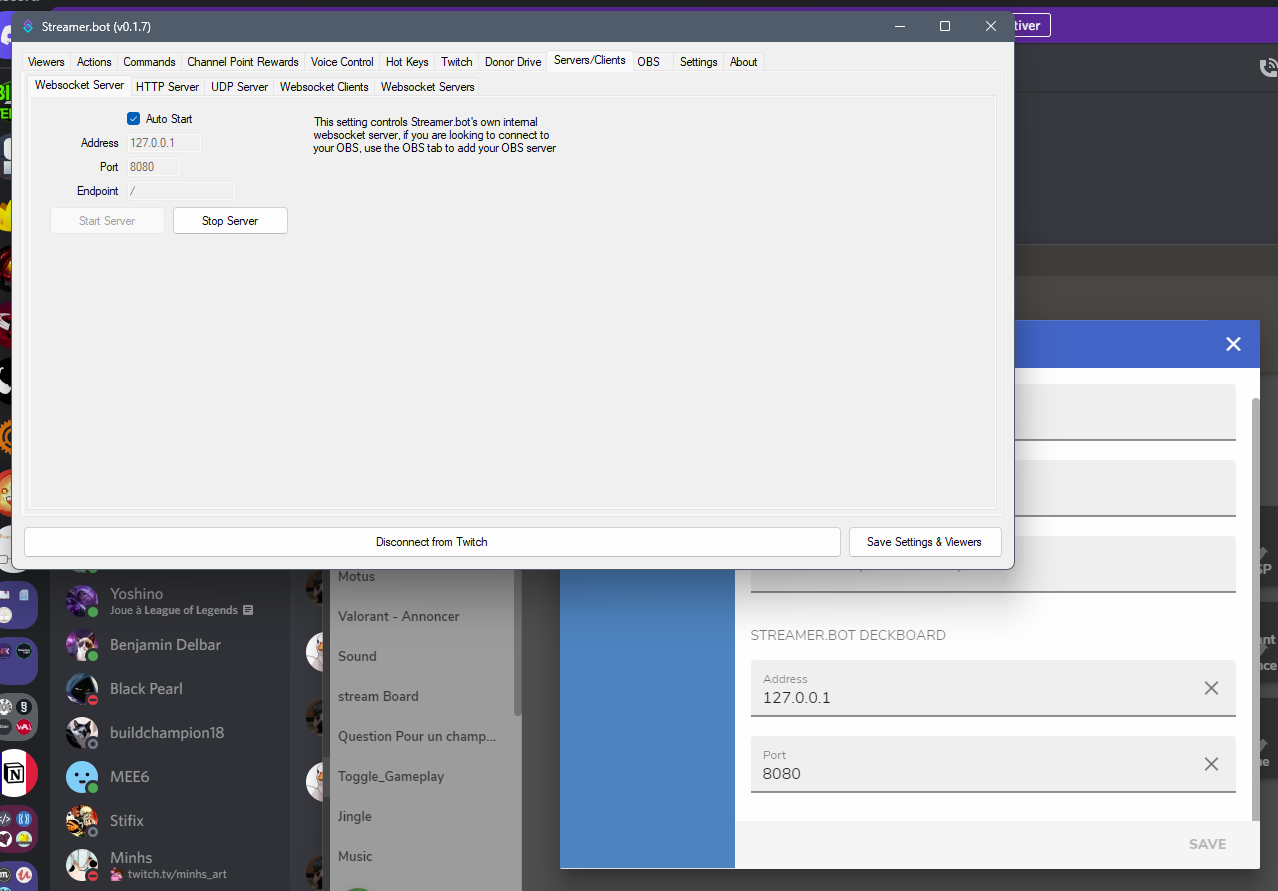Screen dimensions: 1278x891
Task: Switch to the Websocket Clients tab
Action: pyautogui.click(x=323, y=86)
